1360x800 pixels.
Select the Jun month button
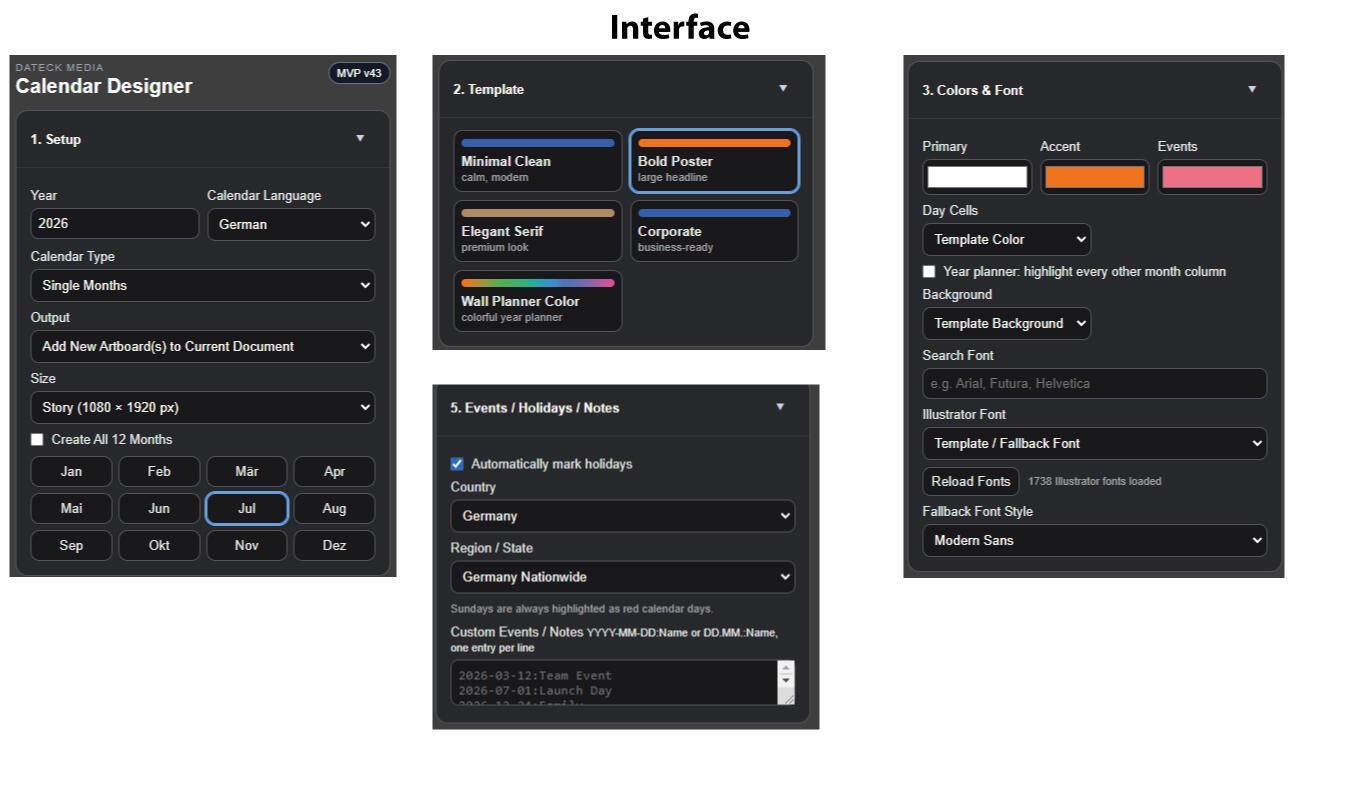coord(159,508)
